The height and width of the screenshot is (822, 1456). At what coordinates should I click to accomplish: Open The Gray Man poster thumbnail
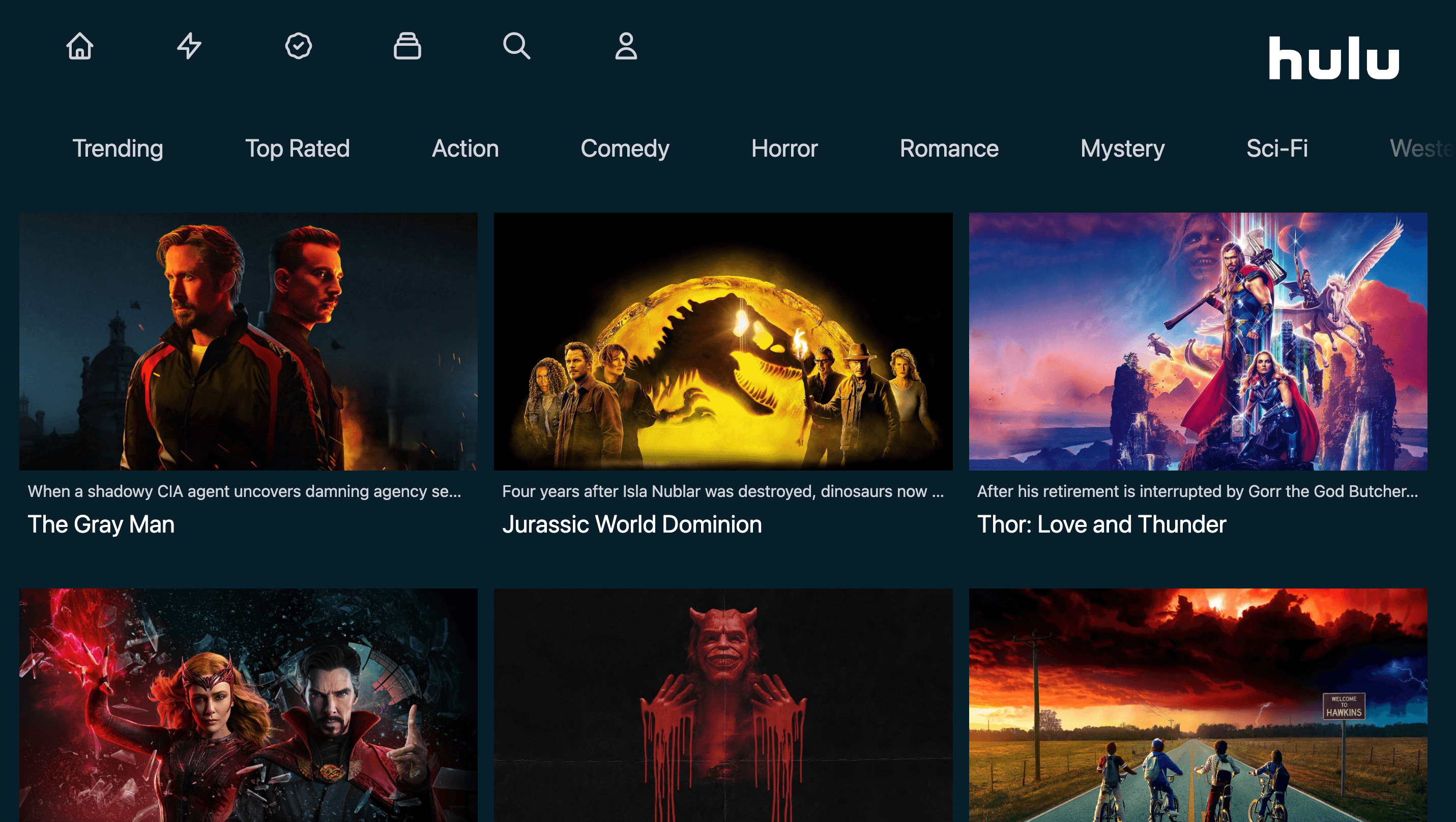point(248,341)
